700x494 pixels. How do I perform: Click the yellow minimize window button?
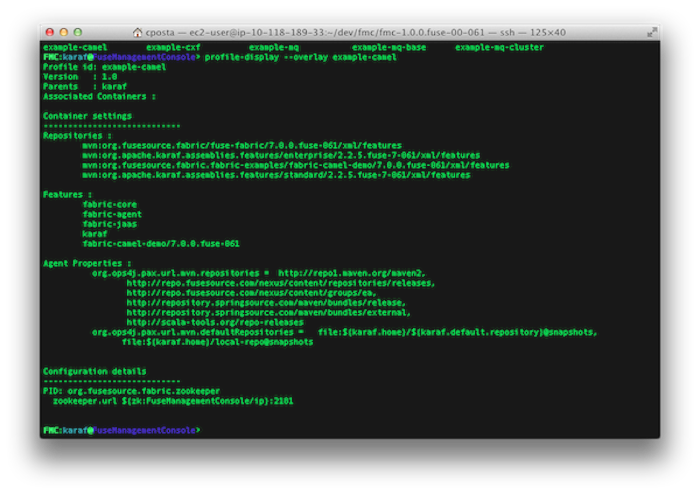(64, 32)
